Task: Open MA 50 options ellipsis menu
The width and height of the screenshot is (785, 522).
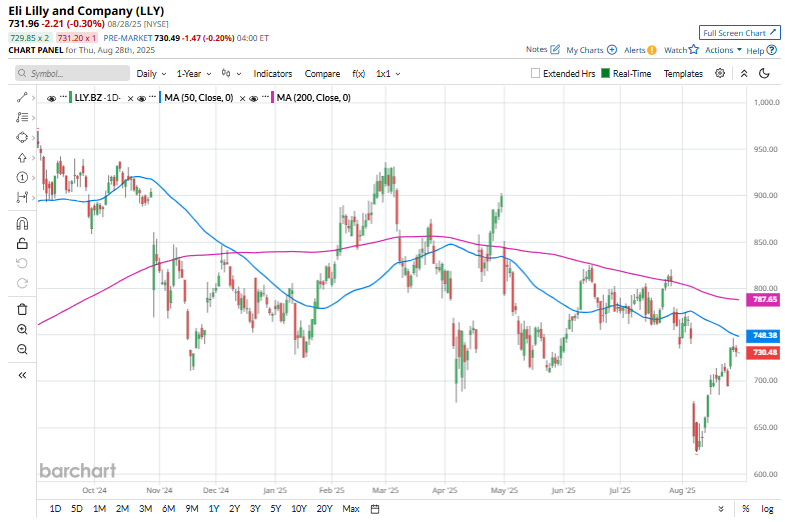Action: [153, 97]
